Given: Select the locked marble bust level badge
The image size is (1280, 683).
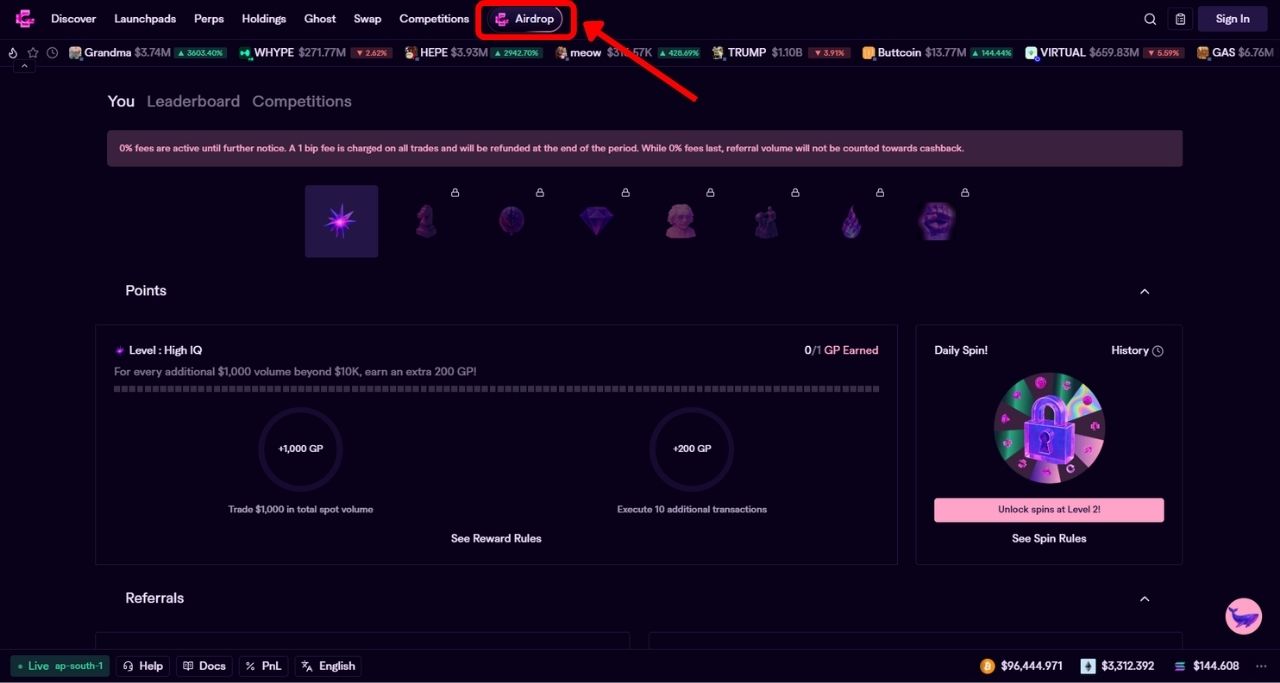Looking at the screenshot, I should point(681,221).
